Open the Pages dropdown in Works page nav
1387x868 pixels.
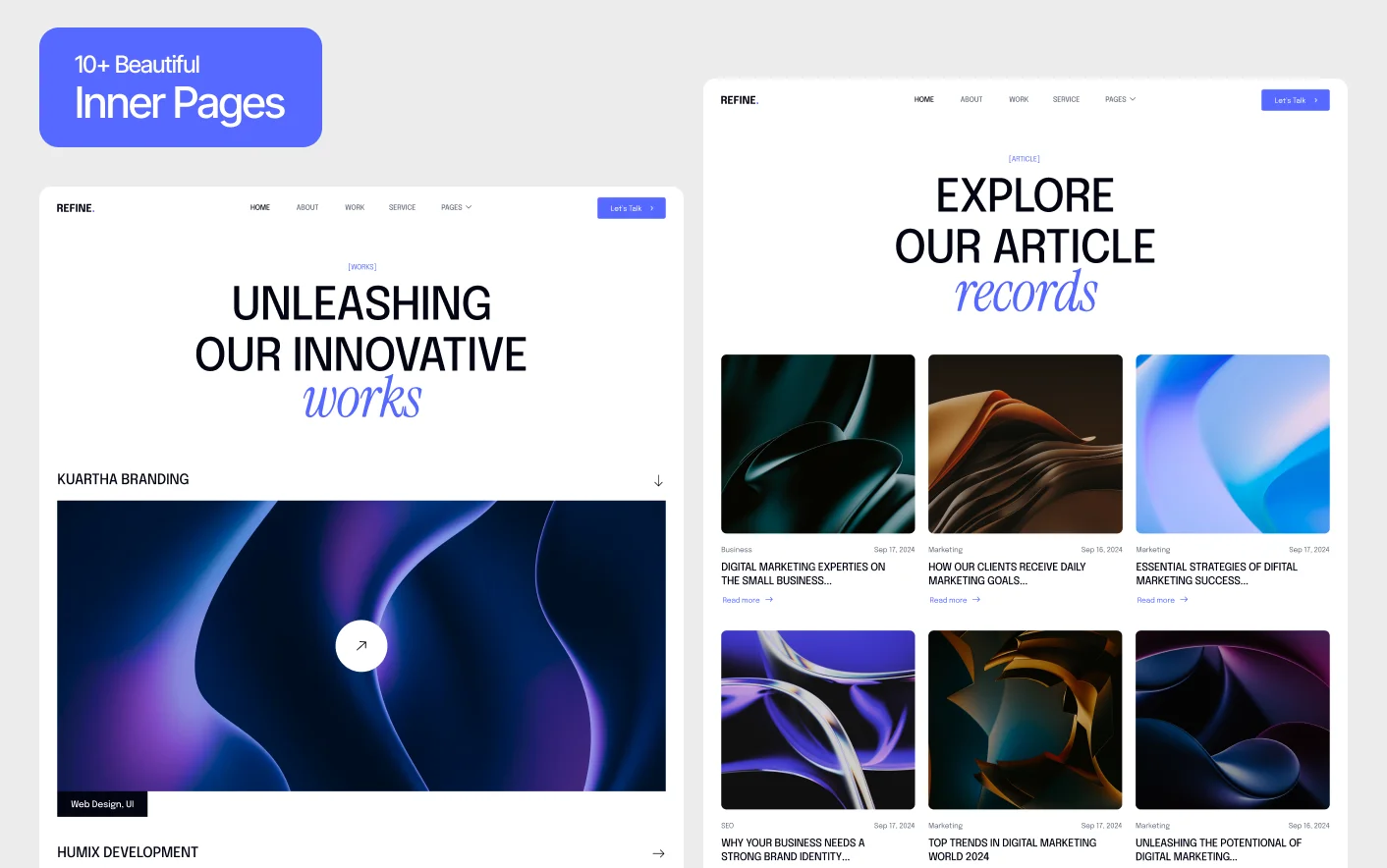click(x=456, y=207)
